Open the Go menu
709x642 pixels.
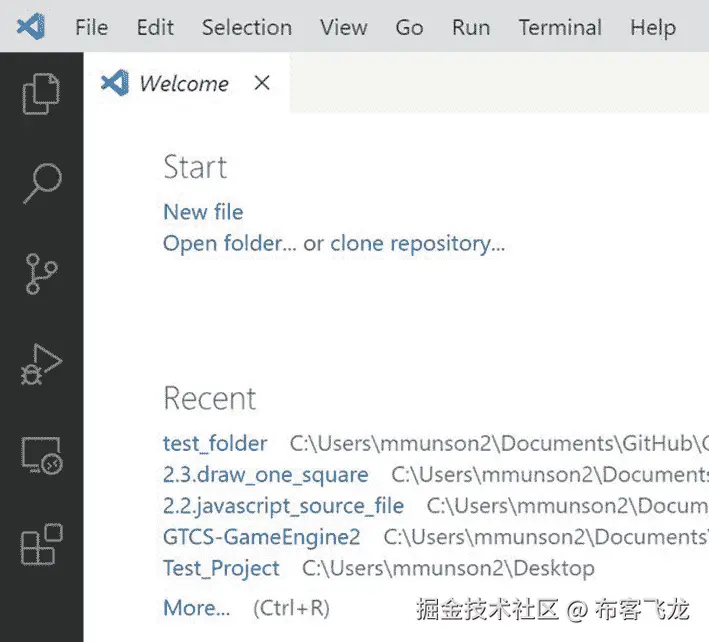tap(409, 28)
